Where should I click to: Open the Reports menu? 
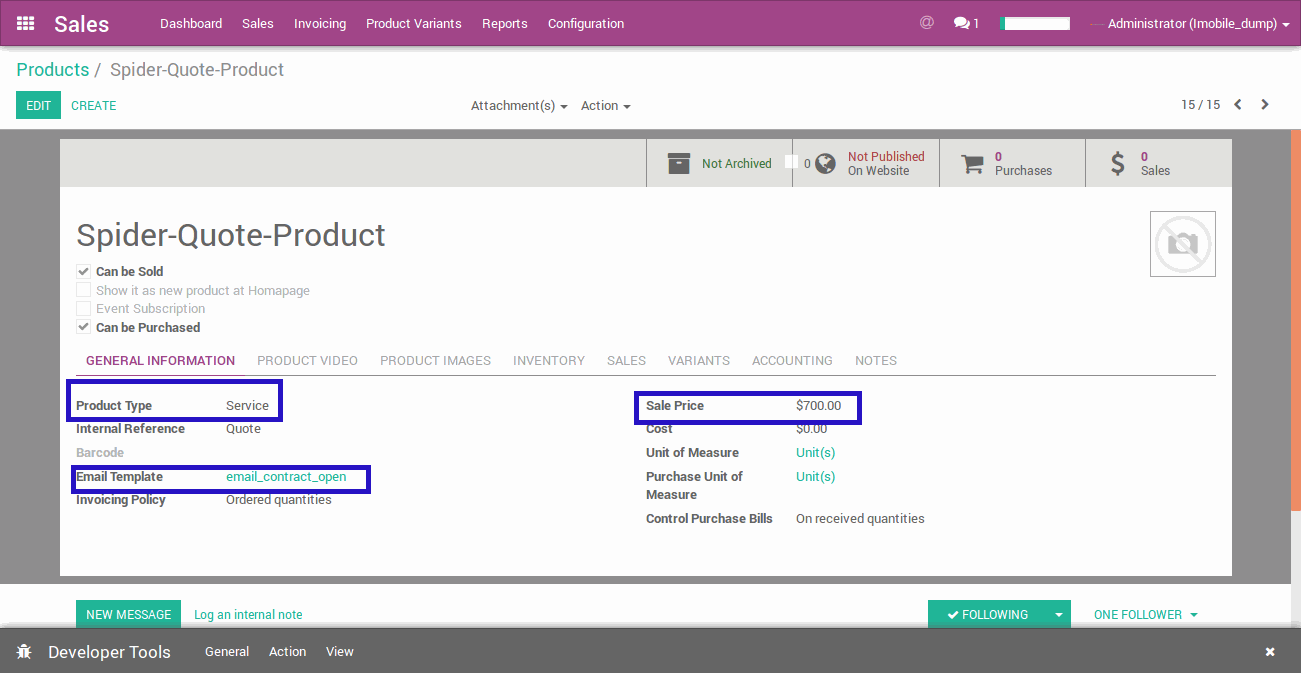click(x=504, y=23)
